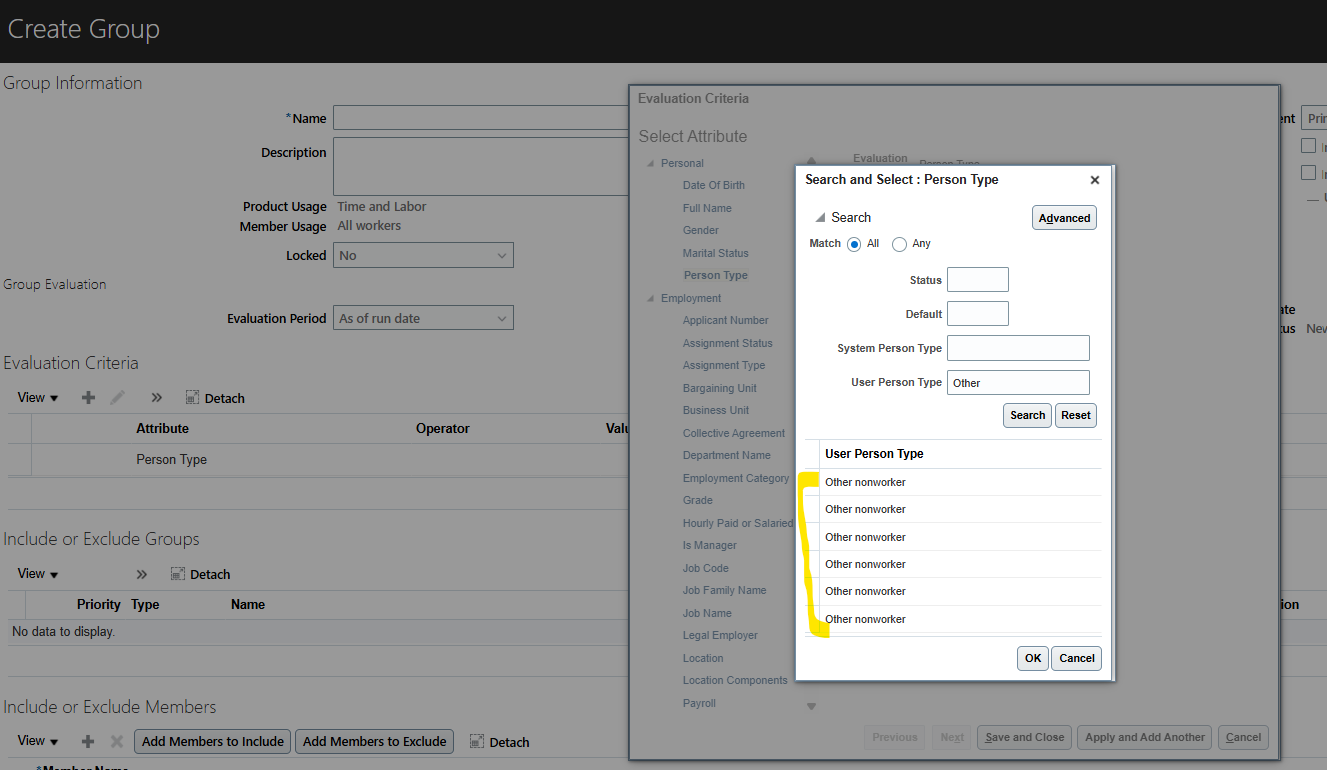Screen dimensions: 1327x770
Task: Select Payroll attribute
Action: point(700,703)
